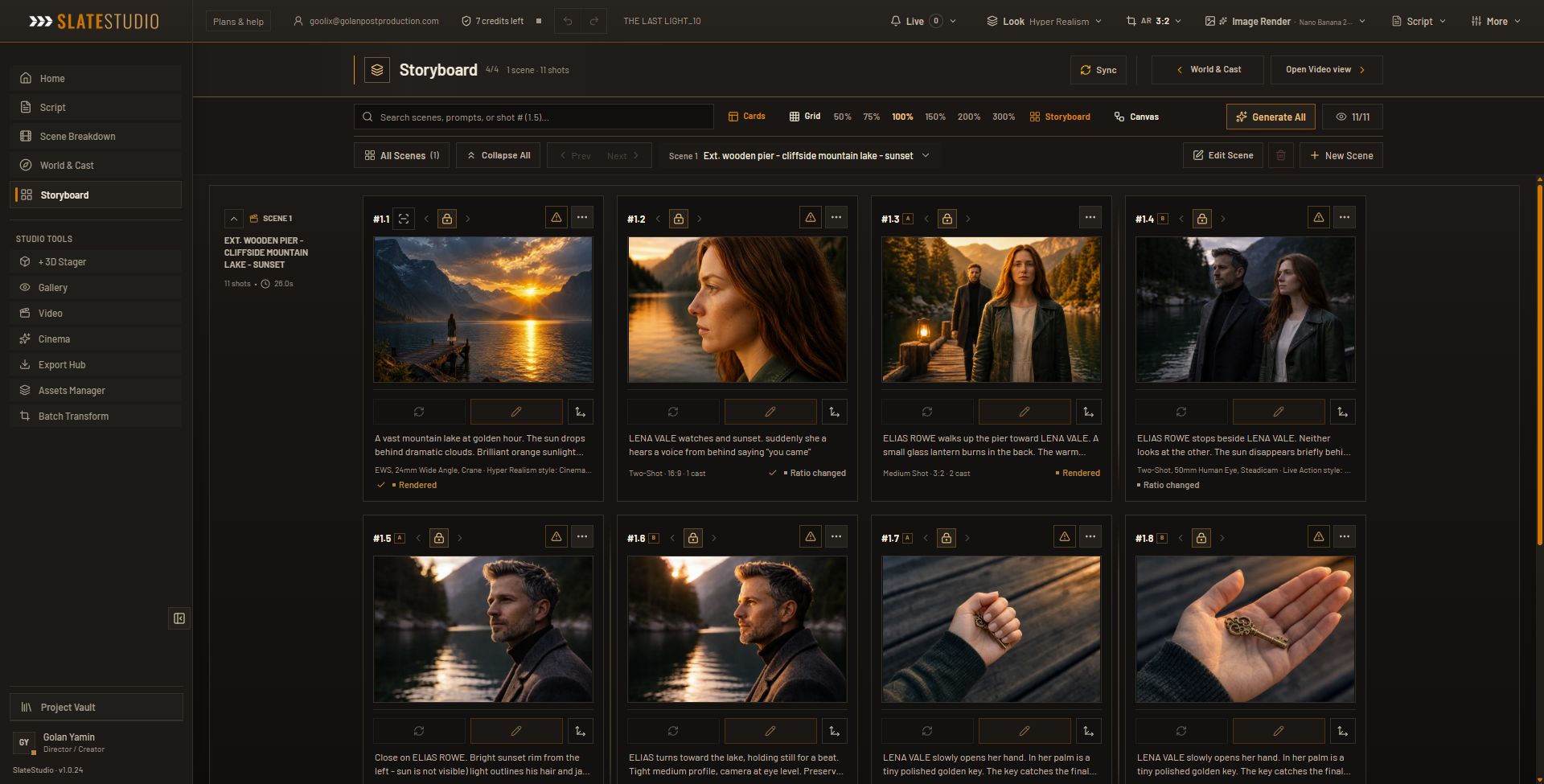Click the Sync button
Image resolution: width=1544 pixels, height=784 pixels.
(x=1098, y=70)
